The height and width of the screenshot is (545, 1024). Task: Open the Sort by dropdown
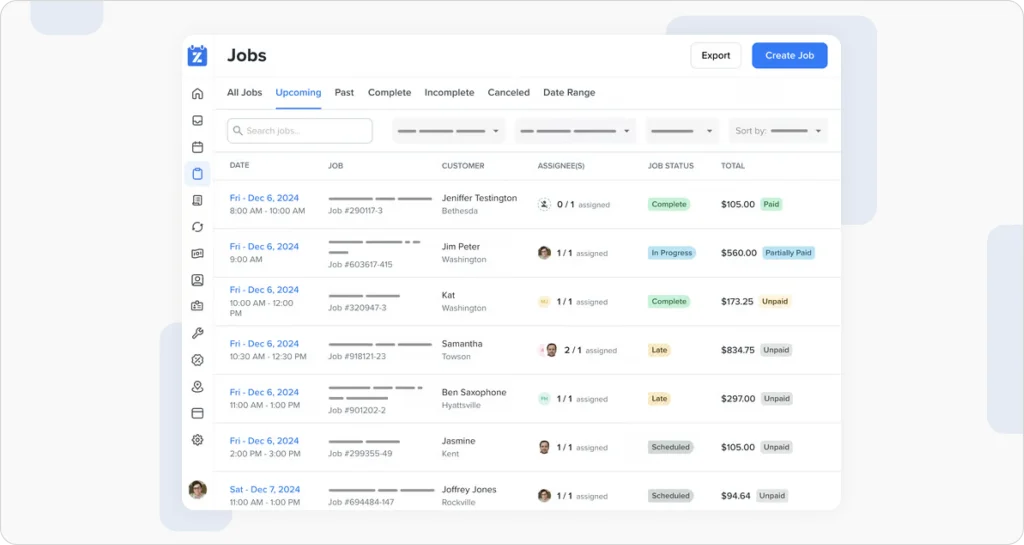click(x=778, y=131)
